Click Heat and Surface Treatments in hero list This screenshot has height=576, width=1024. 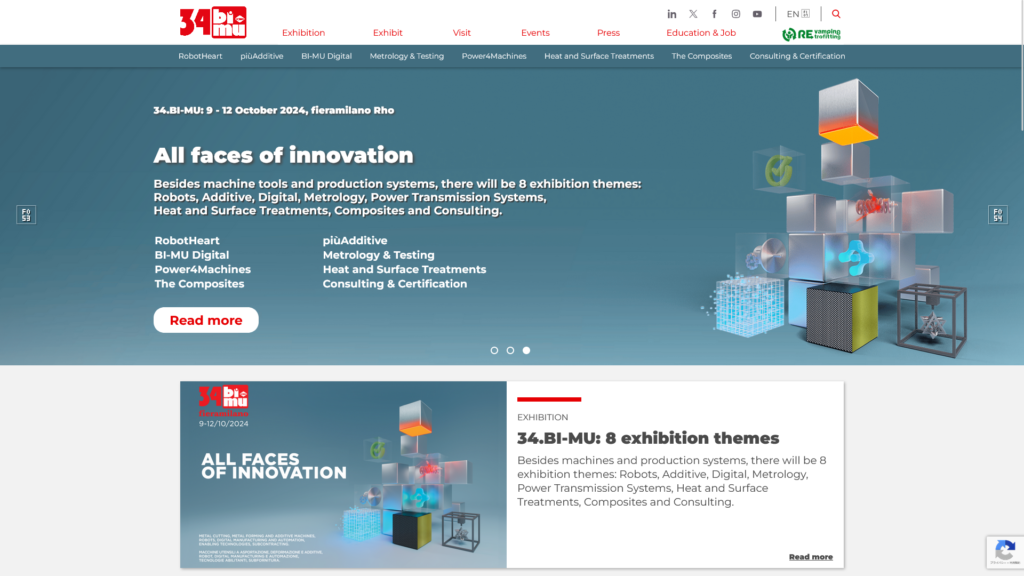[x=404, y=269]
